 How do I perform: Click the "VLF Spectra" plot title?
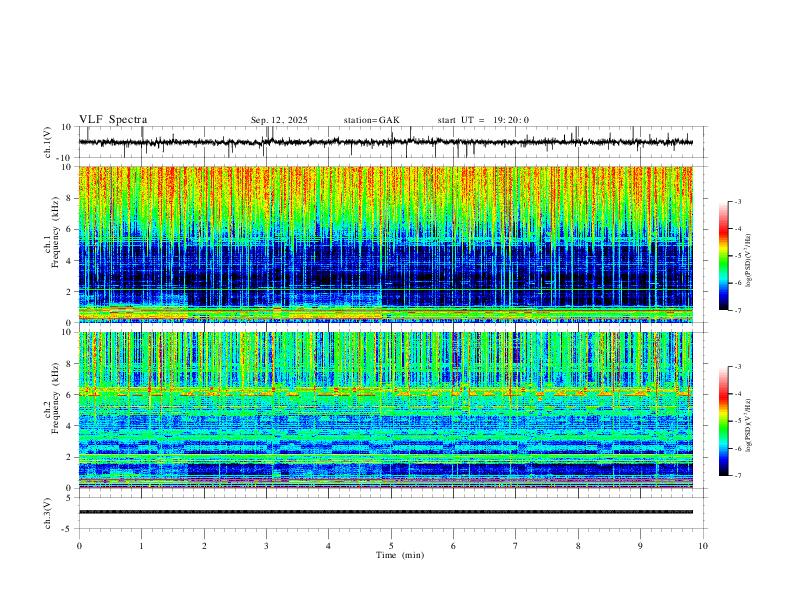pos(113,120)
